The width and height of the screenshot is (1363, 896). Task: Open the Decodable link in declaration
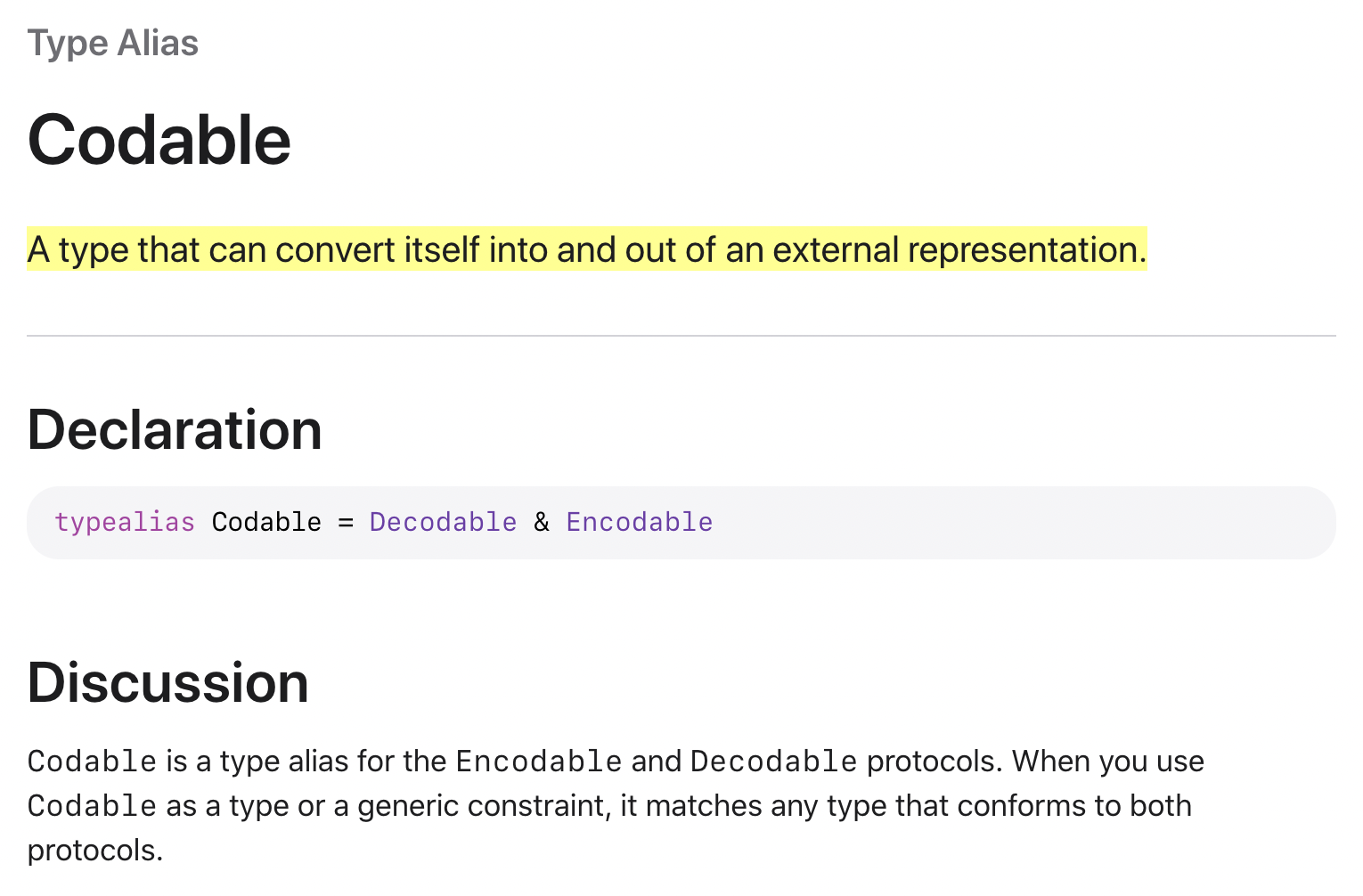tap(443, 522)
